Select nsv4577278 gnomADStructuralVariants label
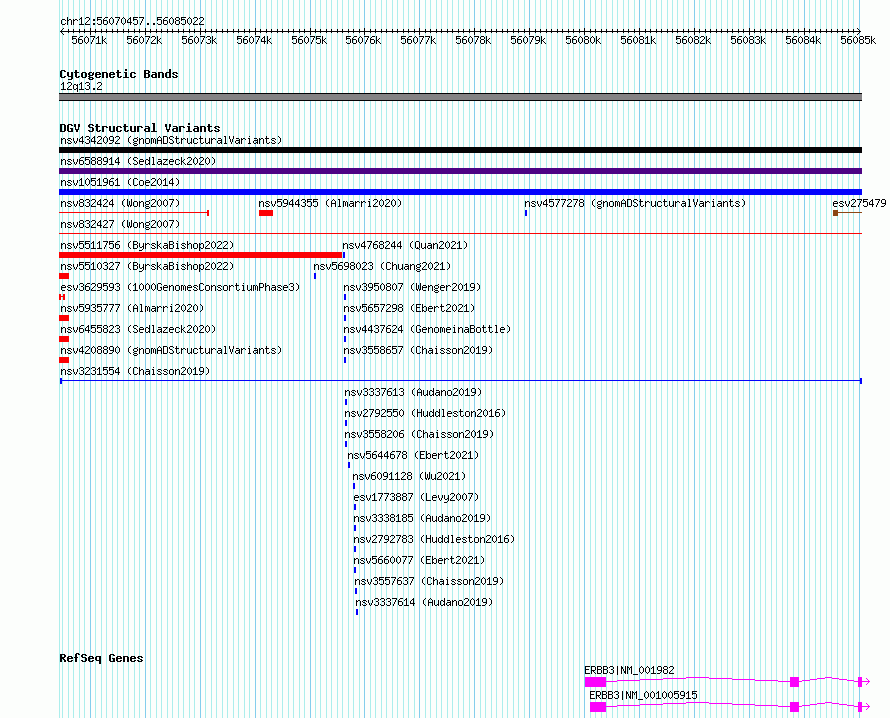Screen dimensions: 890x718 (635, 203)
